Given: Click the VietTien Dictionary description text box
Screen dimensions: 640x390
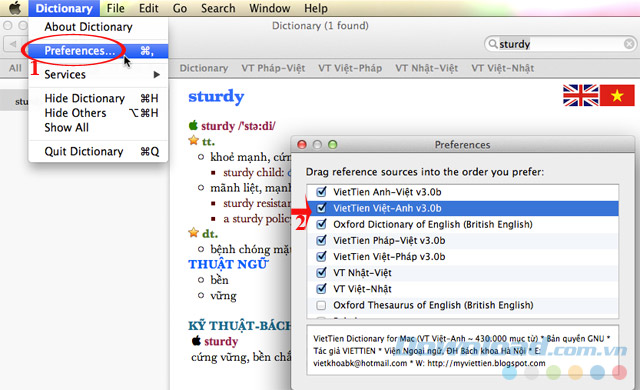Looking at the screenshot, I should 462,350.
